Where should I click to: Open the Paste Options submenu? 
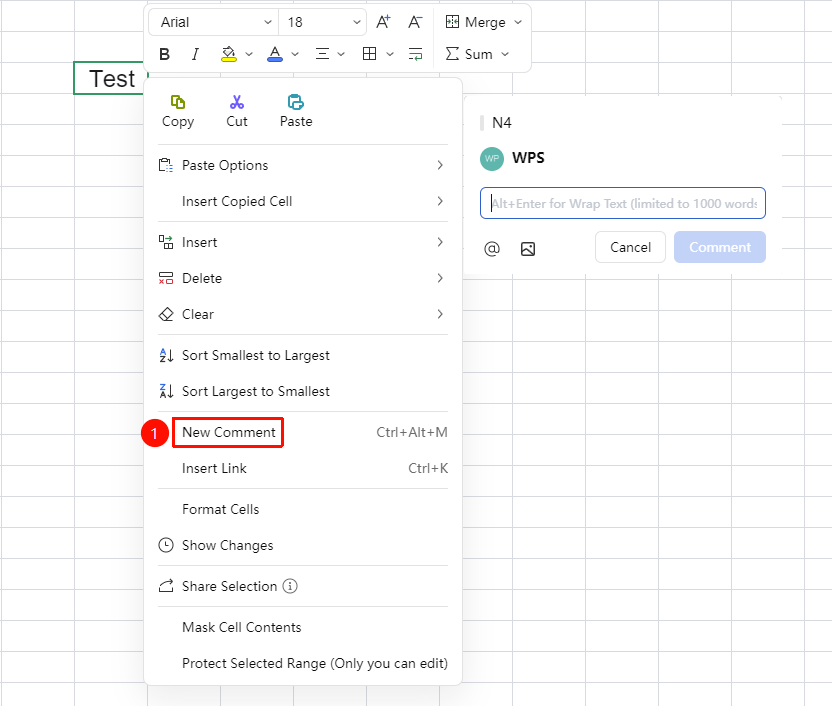[x=303, y=165]
